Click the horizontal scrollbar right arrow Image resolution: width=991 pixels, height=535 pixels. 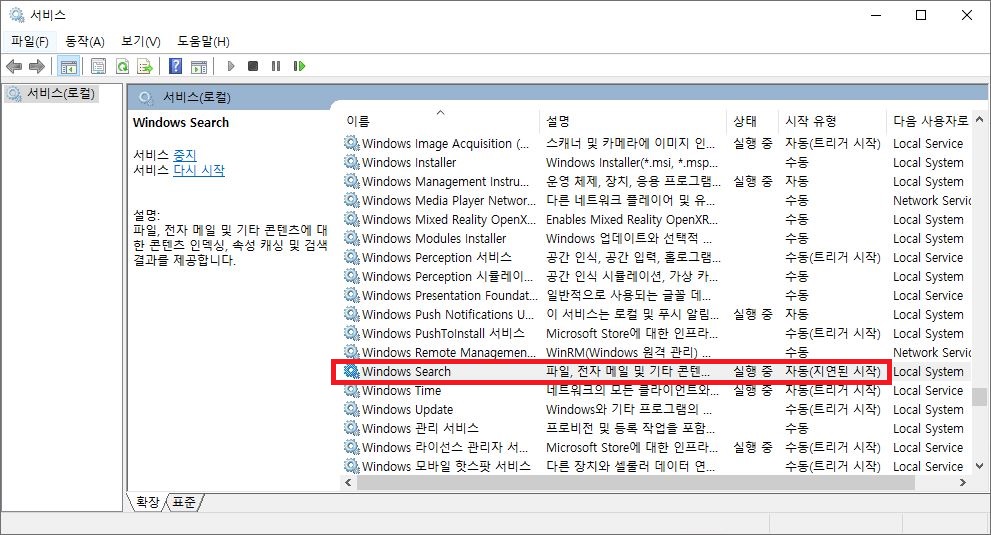(x=963, y=483)
